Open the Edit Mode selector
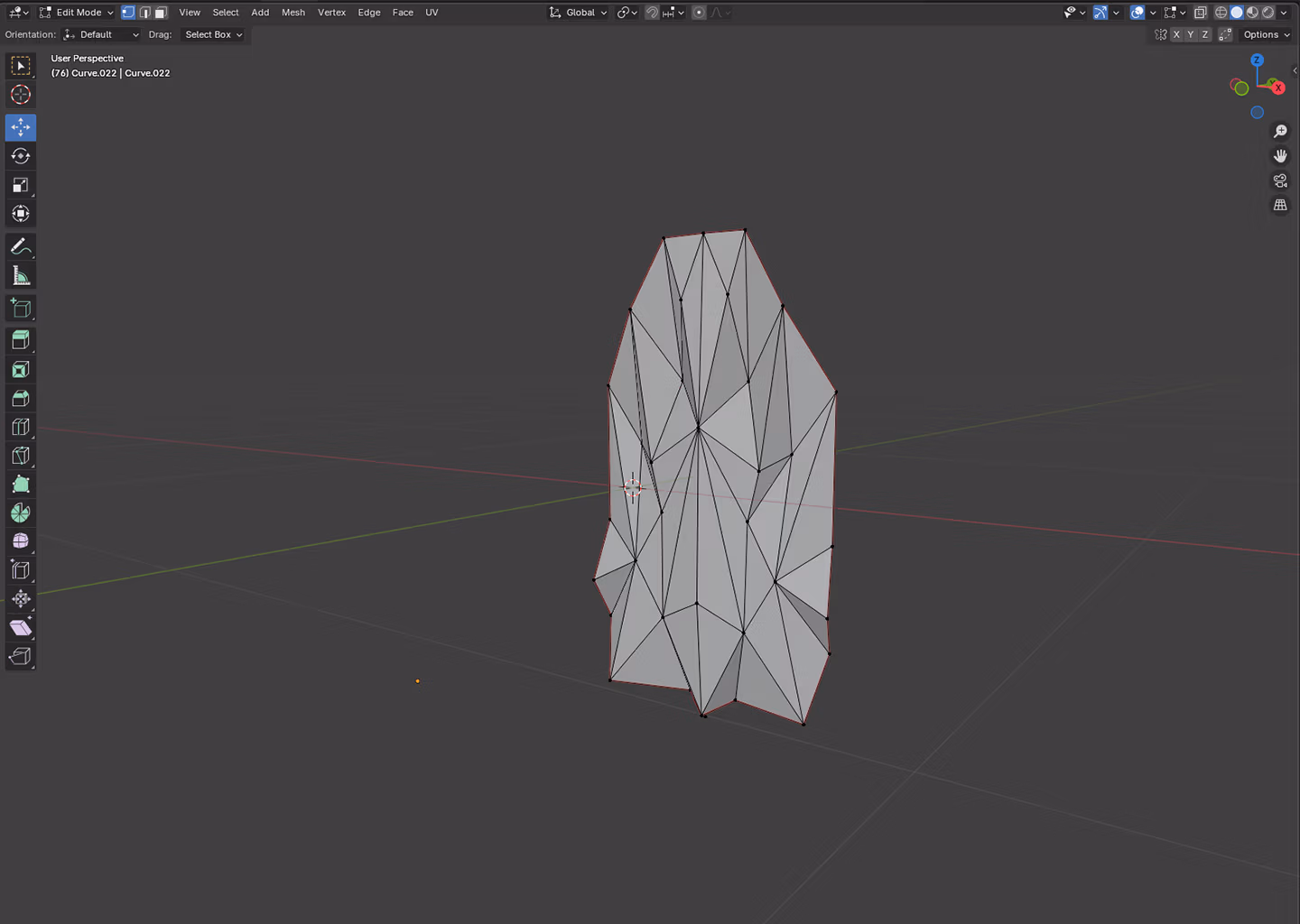 77,13
